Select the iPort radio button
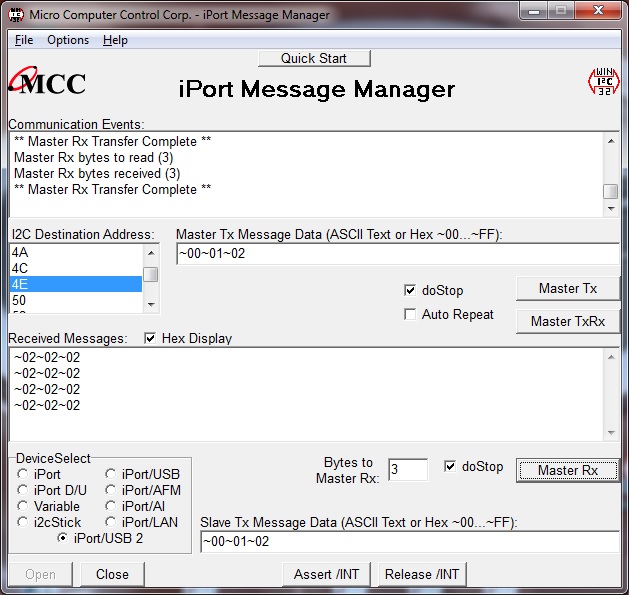 click(23, 474)
